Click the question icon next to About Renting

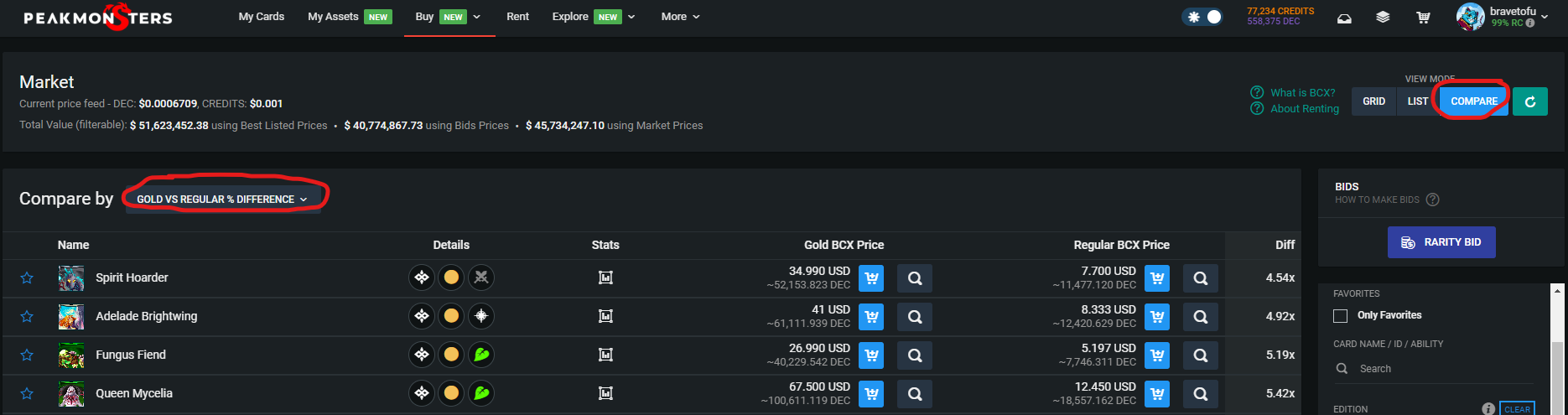[1257, 108]
